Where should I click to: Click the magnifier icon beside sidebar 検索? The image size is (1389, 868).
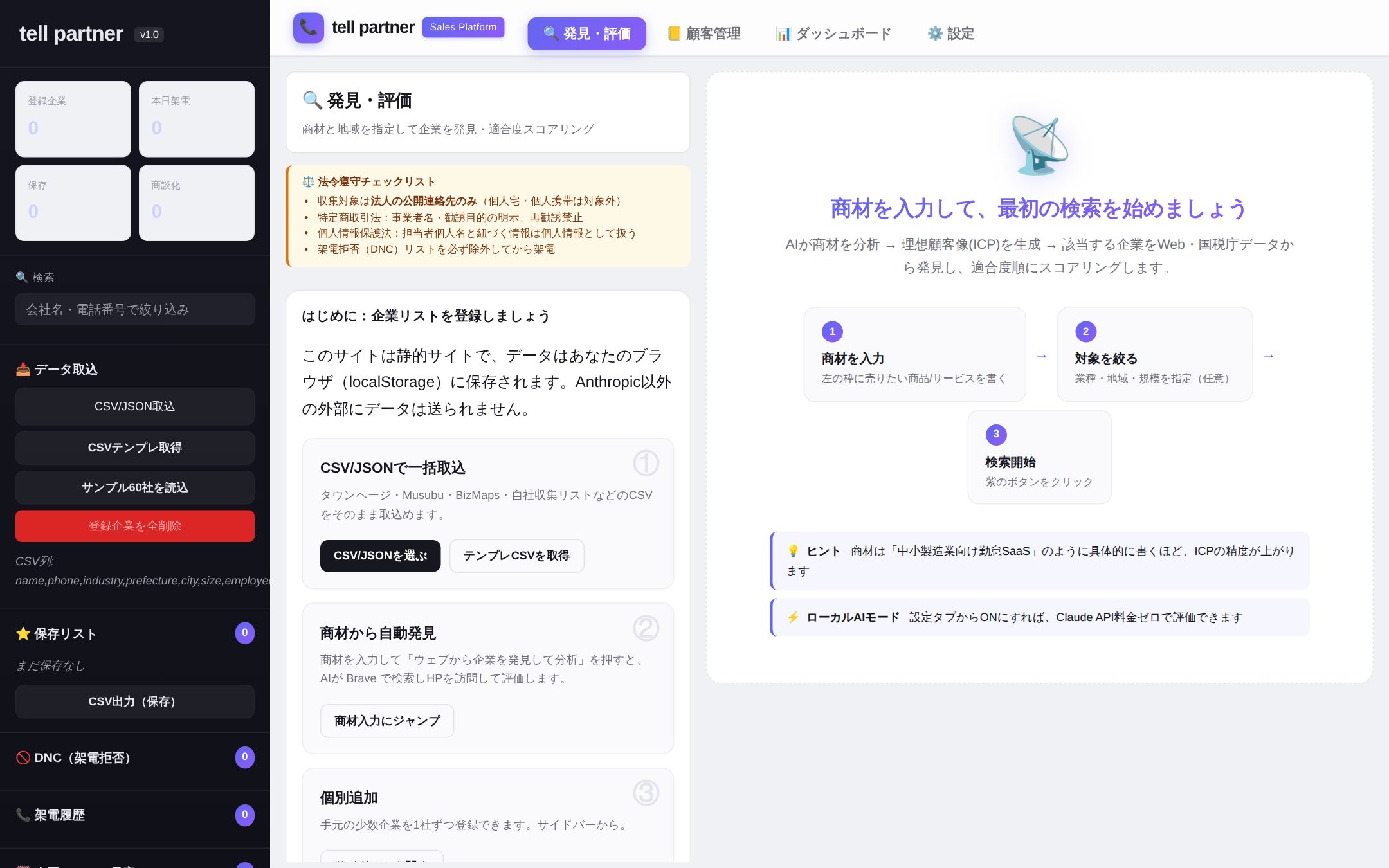(22, 277)
